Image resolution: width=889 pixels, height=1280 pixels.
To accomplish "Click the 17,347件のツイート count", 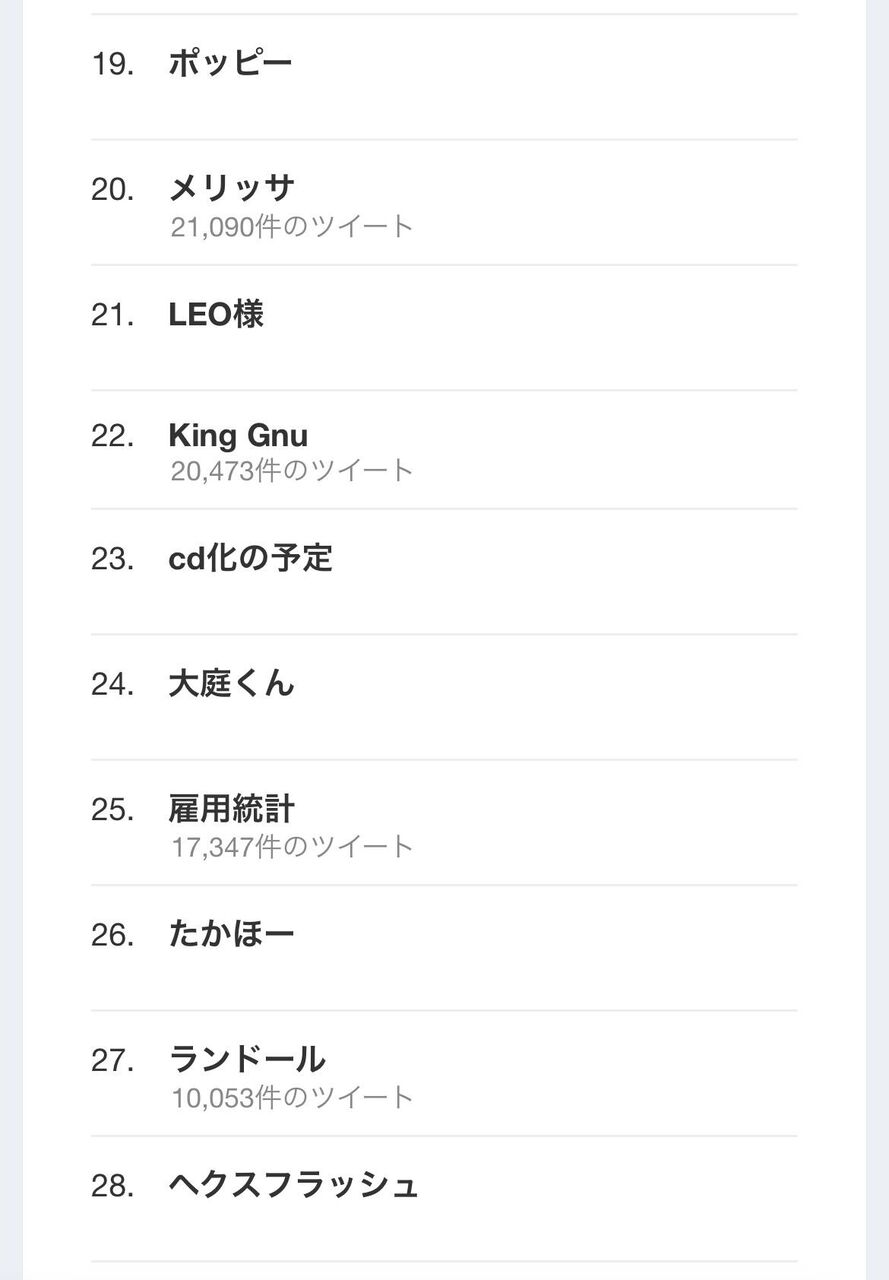I will [292, 847].
